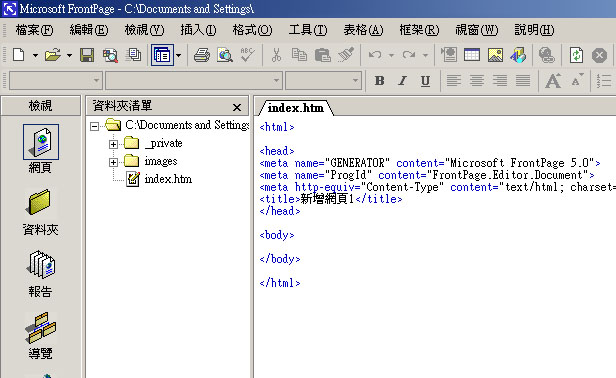This screenshot has width=616, height=378.
Task: Toggle the Folder List panel button
Action: [x=162, y=55]
